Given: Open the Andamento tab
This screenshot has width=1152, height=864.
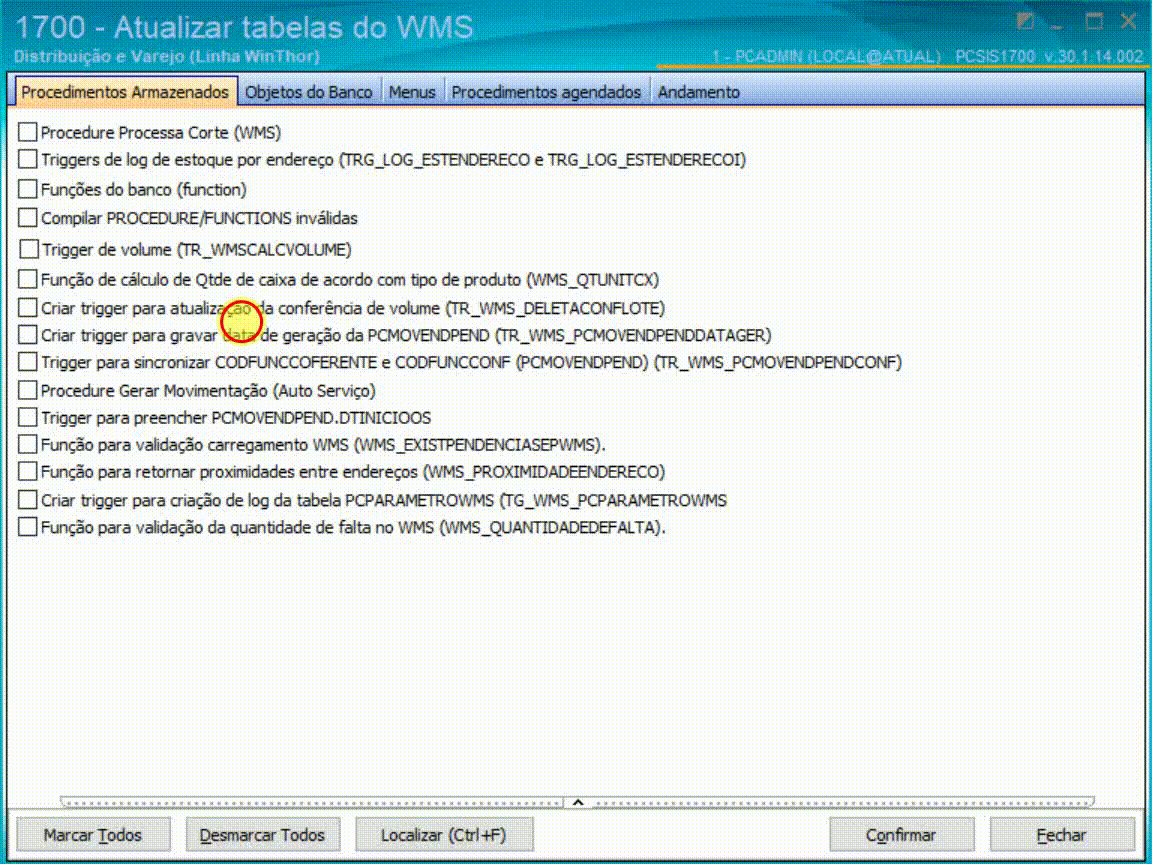Looking at the screenshot, I should pos(699,93).
